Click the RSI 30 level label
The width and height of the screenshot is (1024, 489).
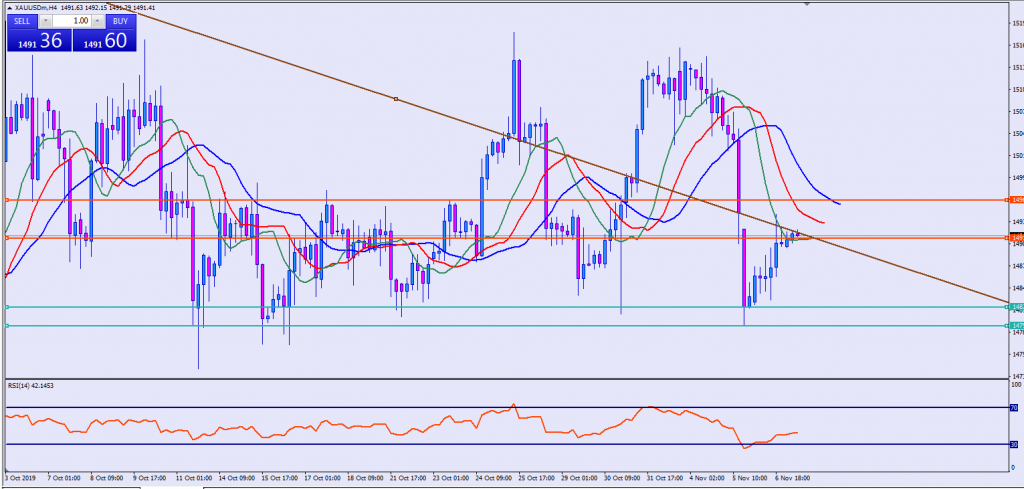pyautogui.click(x=1013, y=444)
